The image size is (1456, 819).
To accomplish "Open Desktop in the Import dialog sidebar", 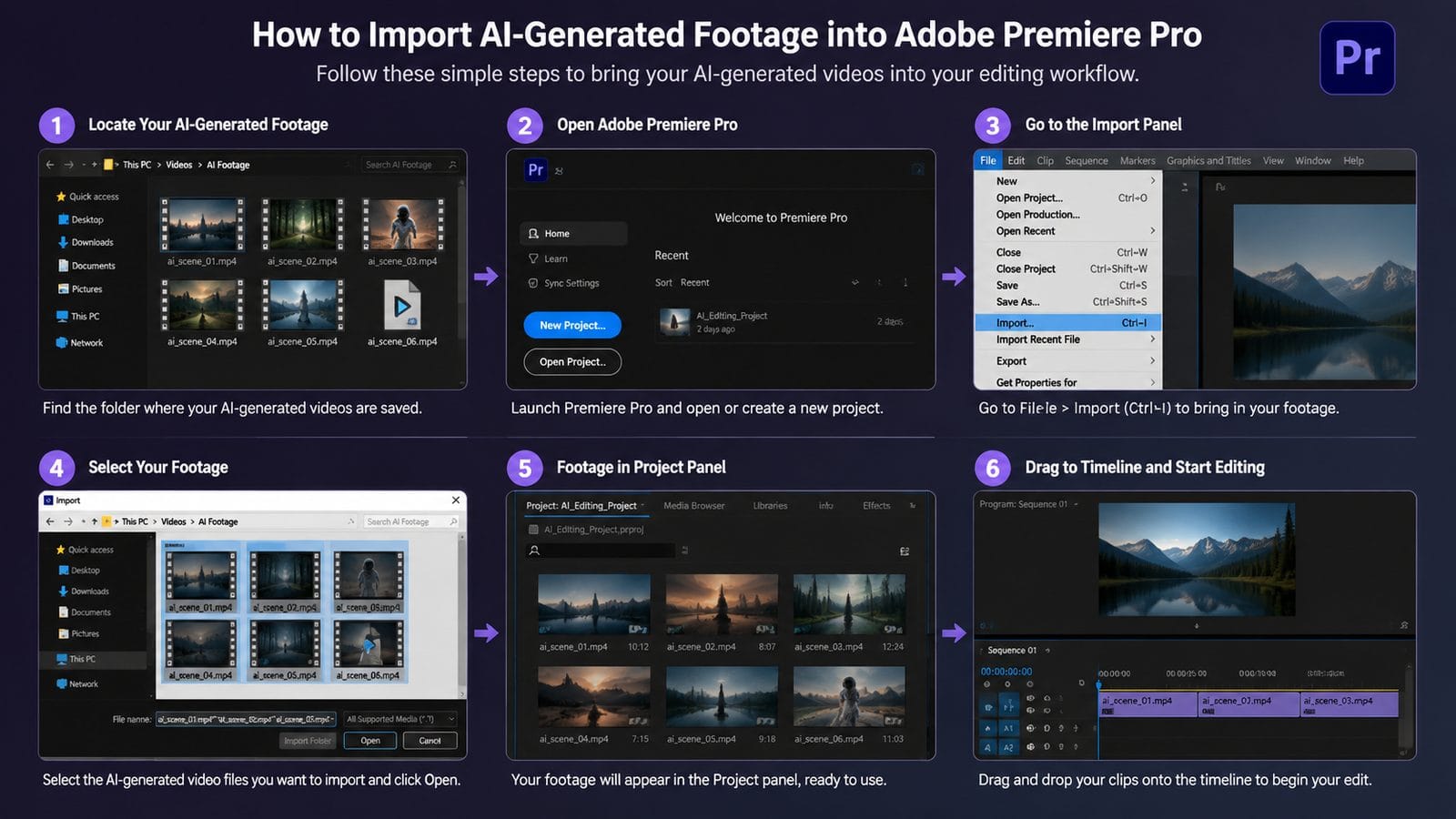I will [79, 571].
